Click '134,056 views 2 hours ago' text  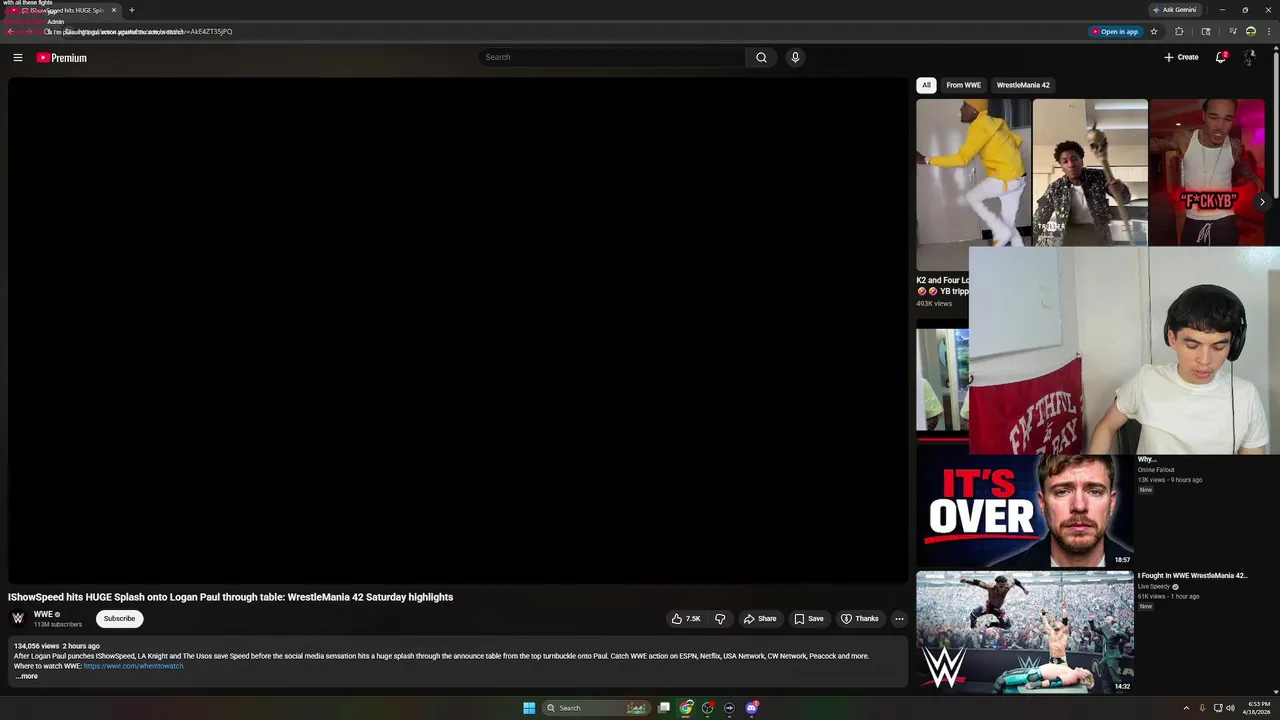[57, 646]
